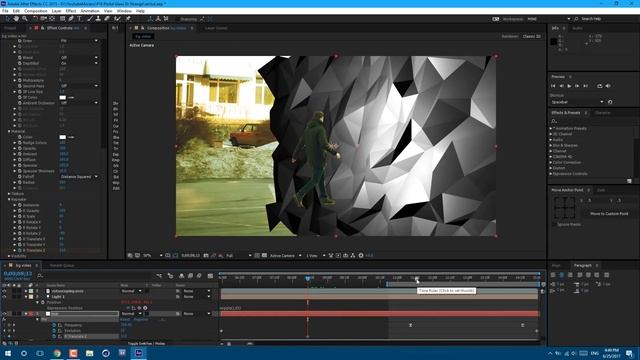Hide layer 1 with its eye toggle

point(4,291)
